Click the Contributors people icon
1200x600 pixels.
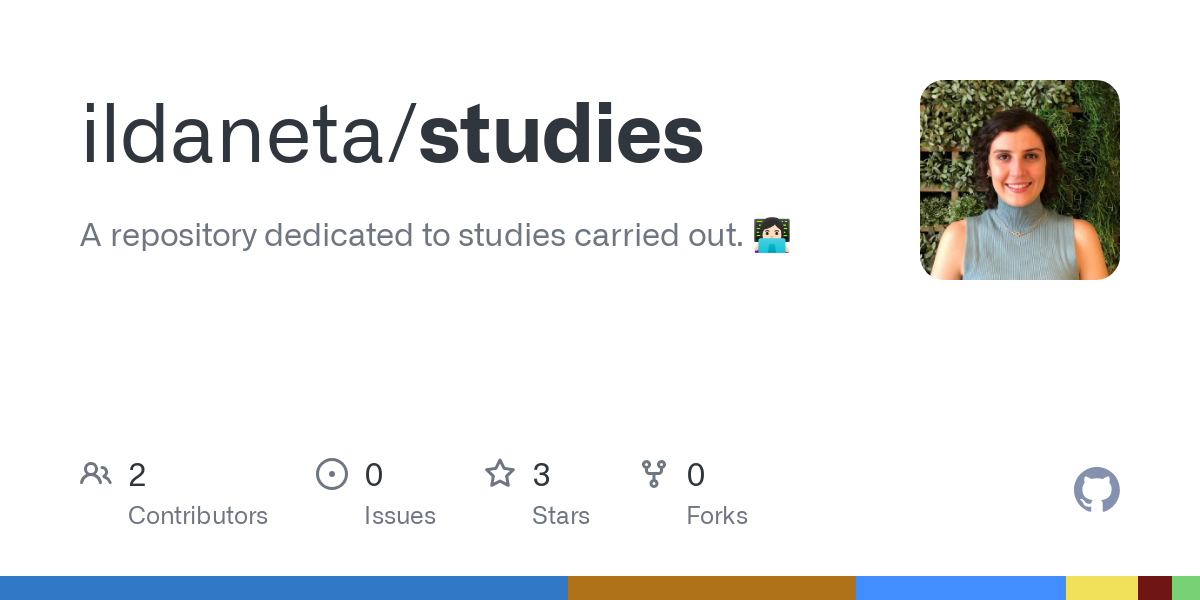pos(96,474)
